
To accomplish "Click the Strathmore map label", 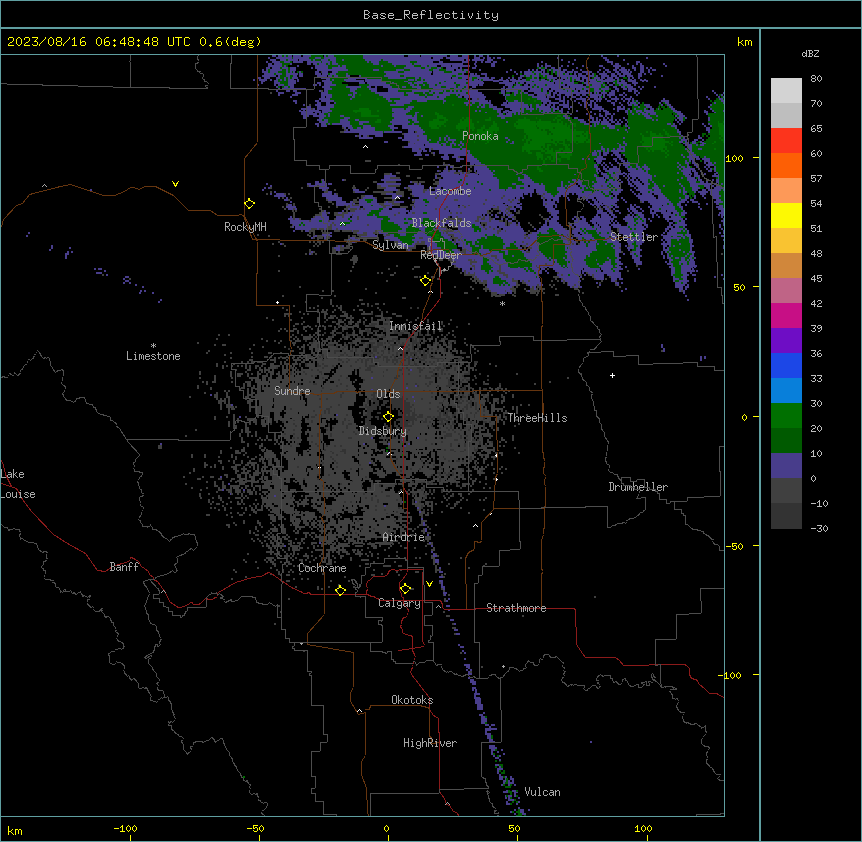I will (516, 608).
